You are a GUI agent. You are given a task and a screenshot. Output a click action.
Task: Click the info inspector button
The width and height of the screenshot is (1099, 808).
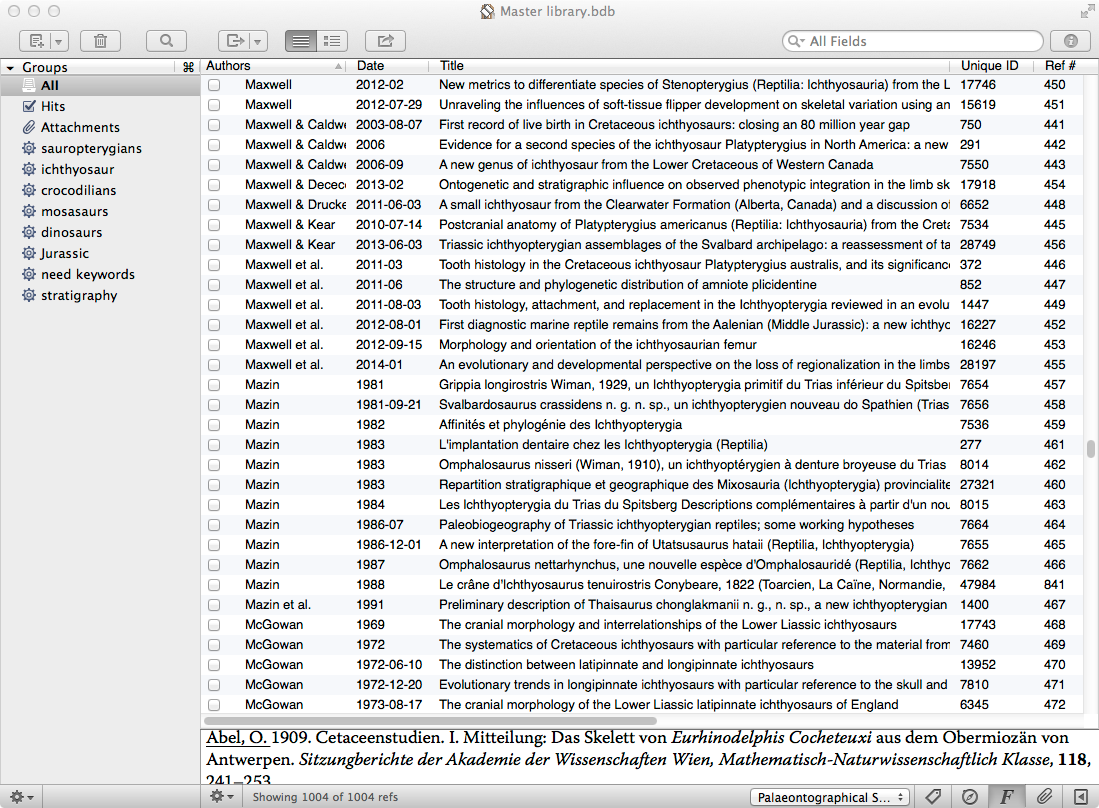pyautogui.click(x=1071, y=41)
